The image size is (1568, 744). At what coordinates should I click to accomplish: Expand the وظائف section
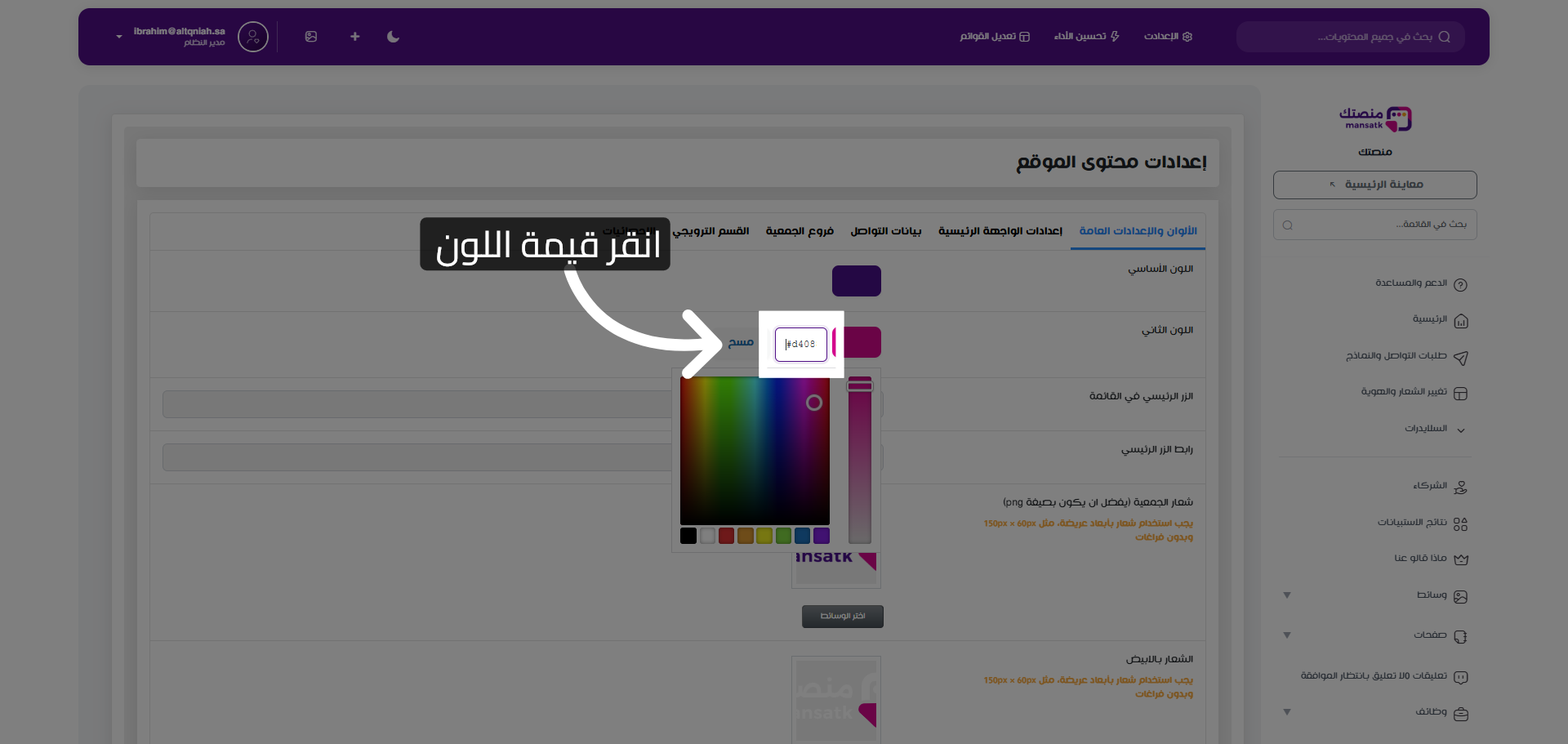(x=1287, y=711)
